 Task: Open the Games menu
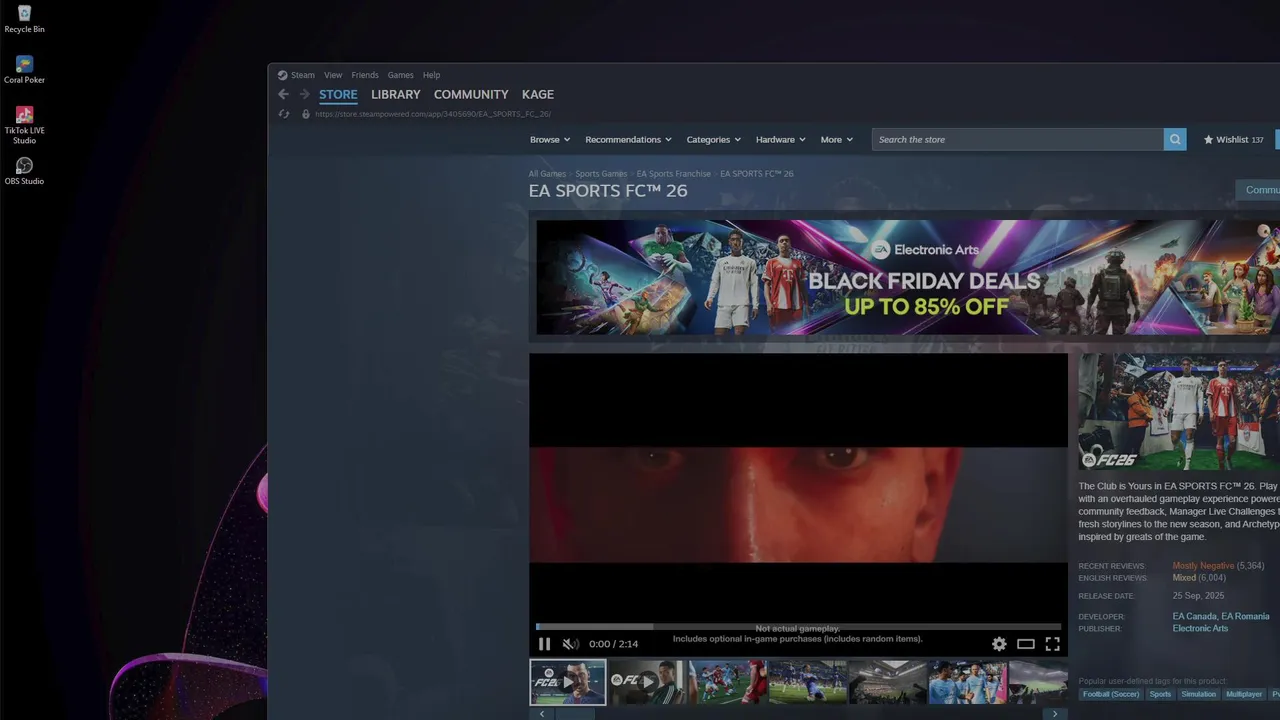401,75
